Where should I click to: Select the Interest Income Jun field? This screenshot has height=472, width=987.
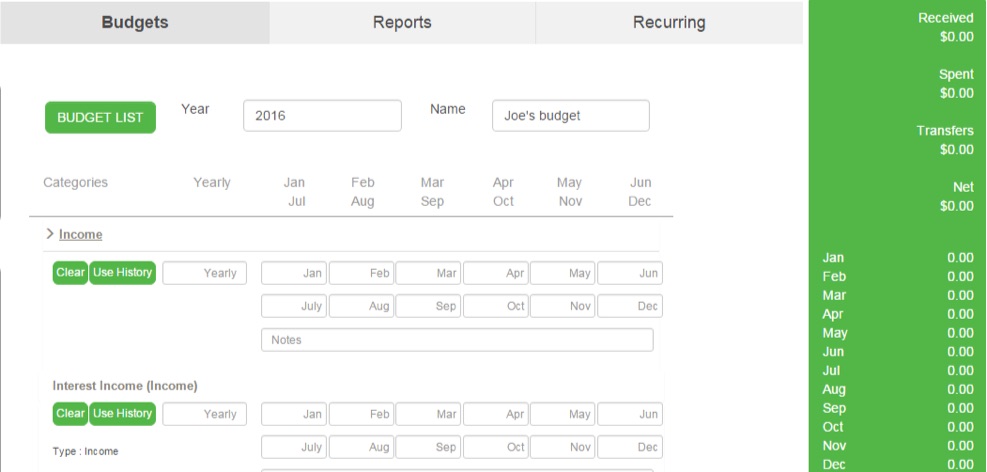[630, 414]
